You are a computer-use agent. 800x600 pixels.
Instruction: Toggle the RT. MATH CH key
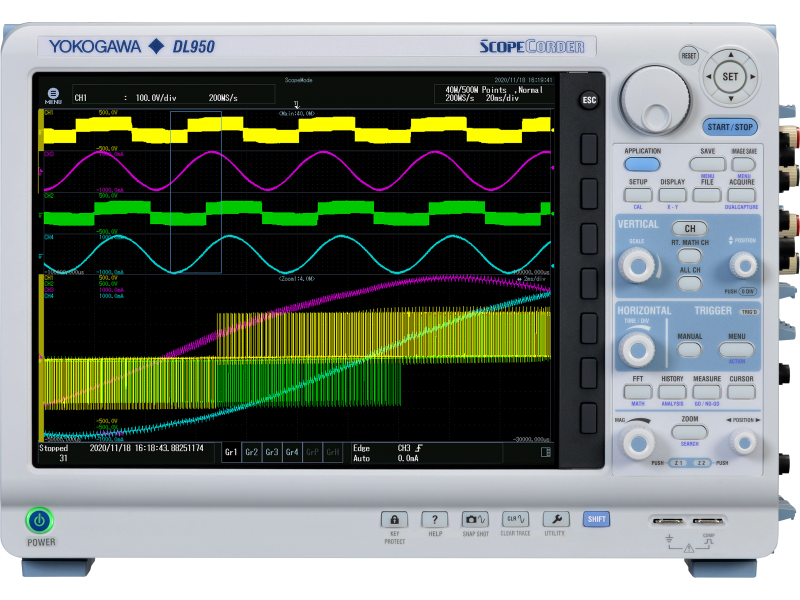click(689, 255)
